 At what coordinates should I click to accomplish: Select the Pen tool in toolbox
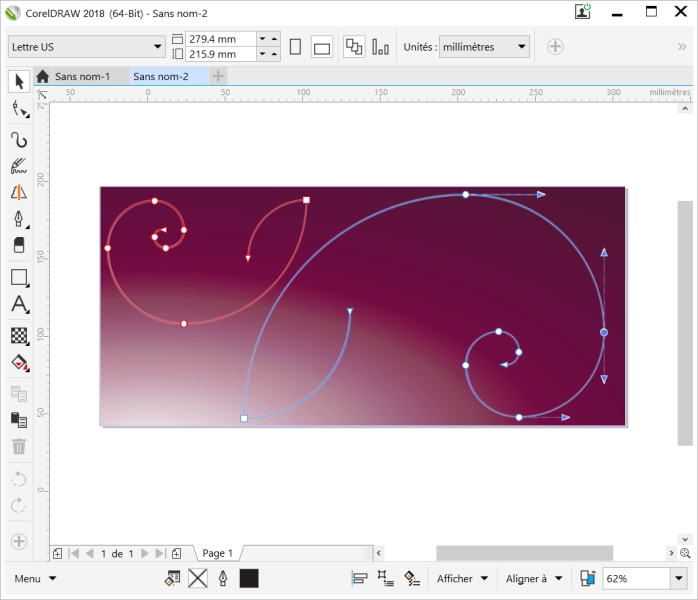coord(19,219)
